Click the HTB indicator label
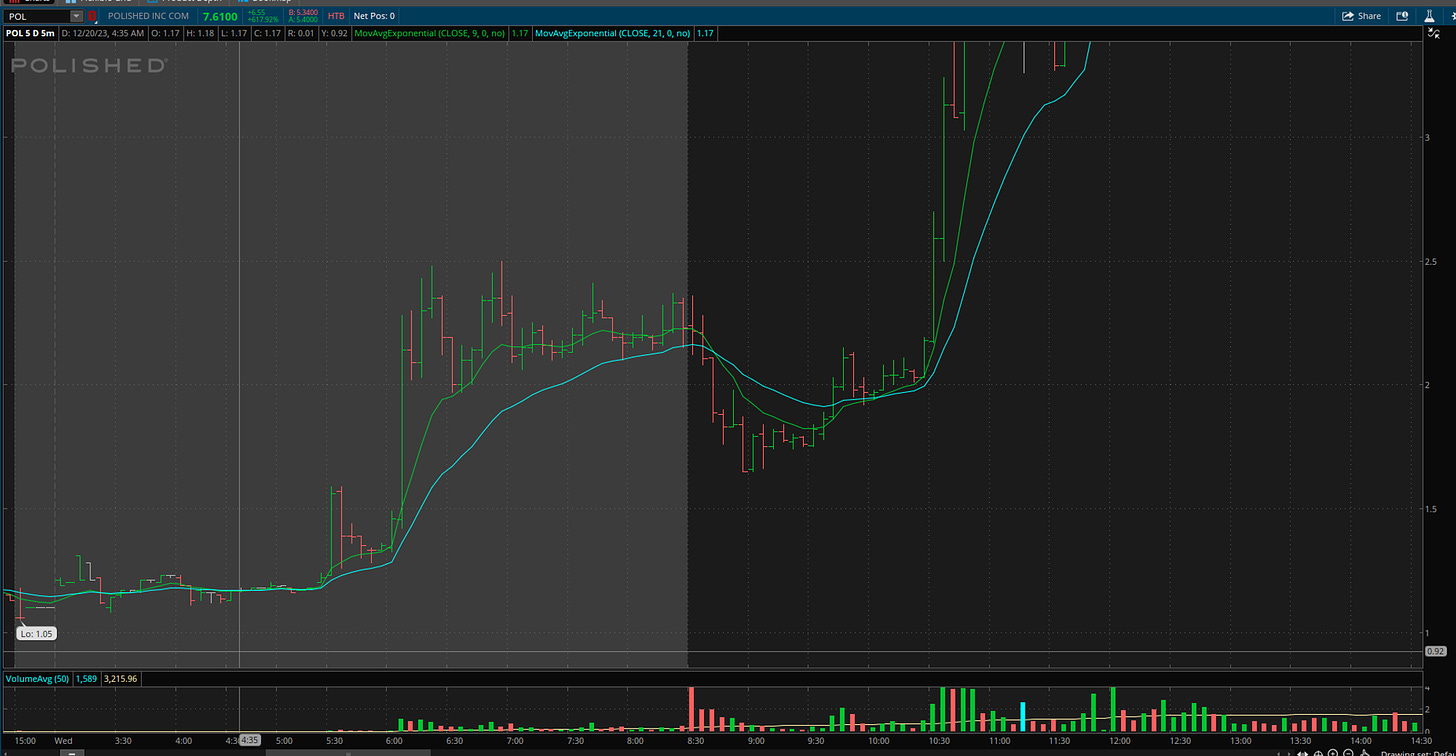This screenshot has height=756, width=1456. [336, 16]
